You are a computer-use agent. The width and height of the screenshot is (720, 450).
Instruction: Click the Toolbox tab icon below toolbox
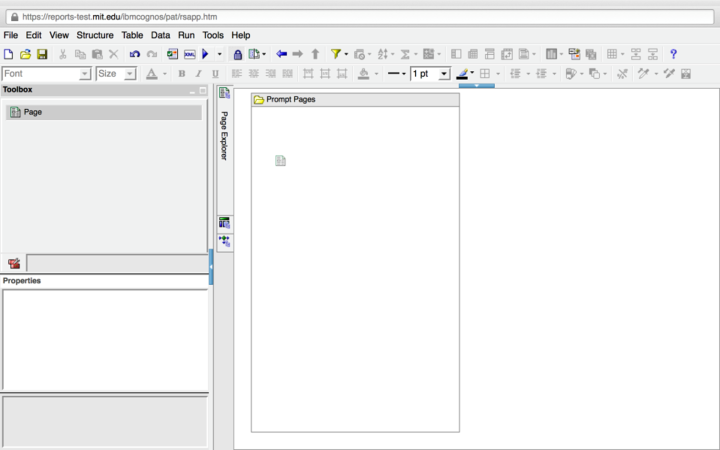14,264
